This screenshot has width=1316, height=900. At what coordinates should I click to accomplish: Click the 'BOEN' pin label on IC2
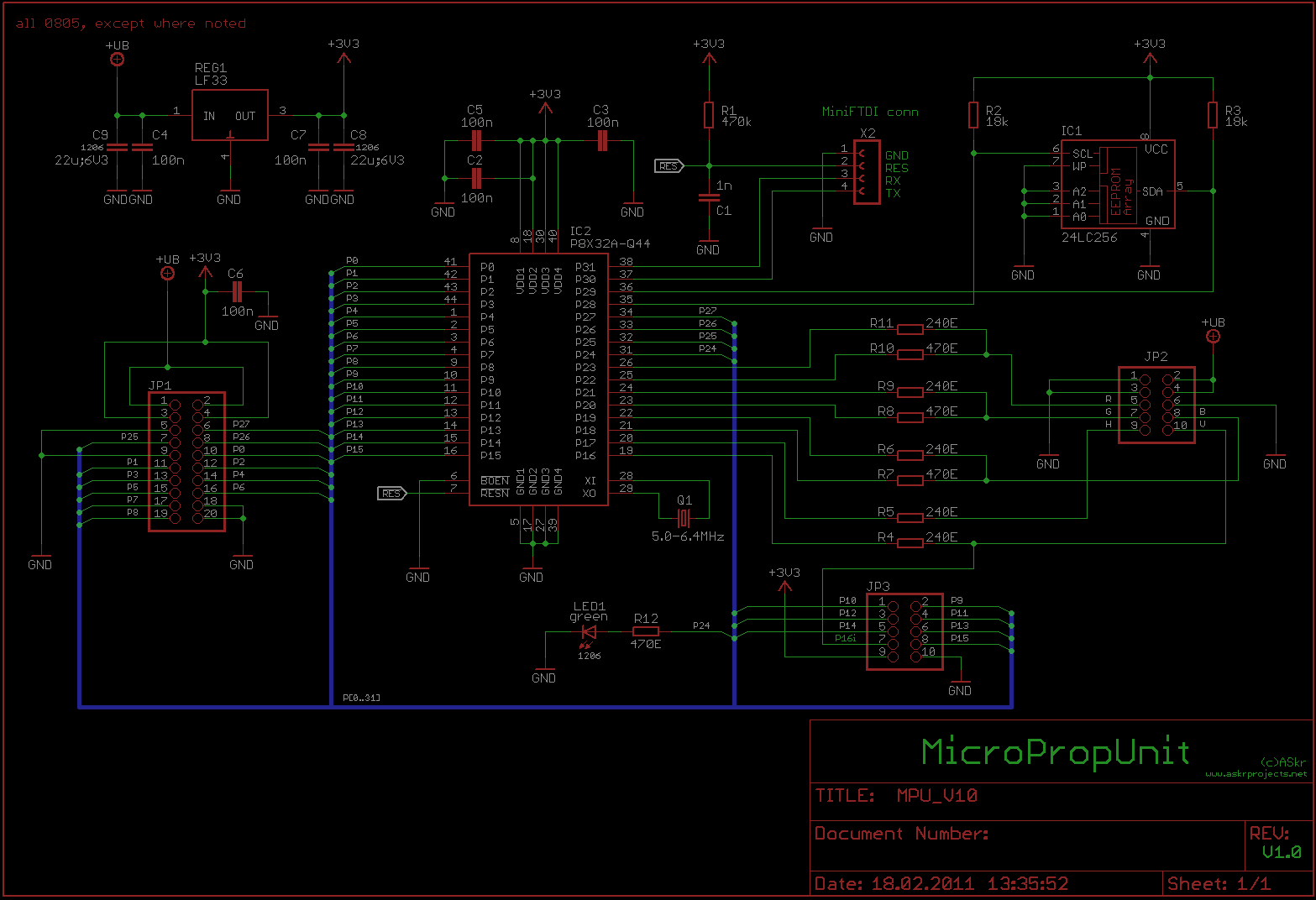[495, 481]
